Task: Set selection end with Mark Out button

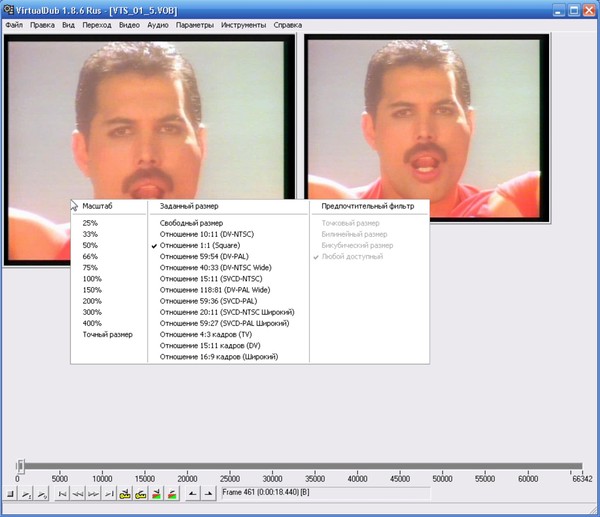Action: coord(208,494)
